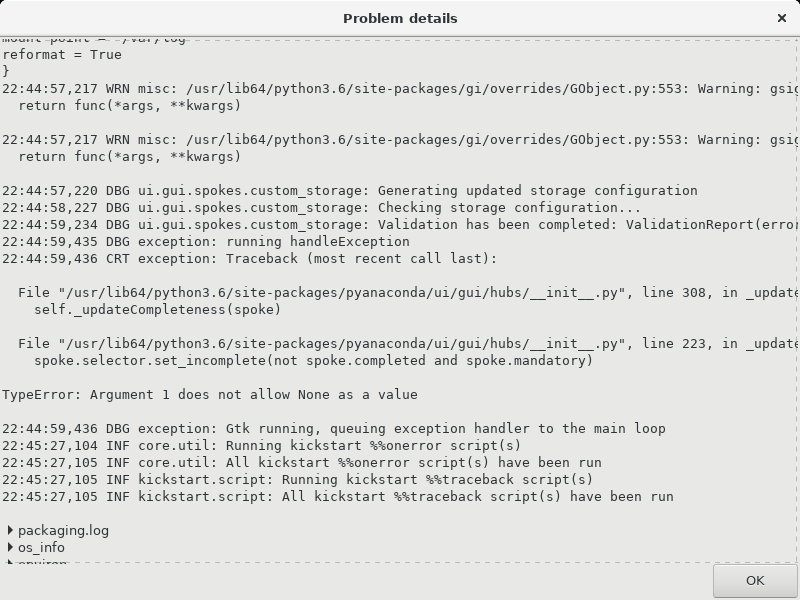Click the 'Generating updated storage configuration' line

coord(349,191)
